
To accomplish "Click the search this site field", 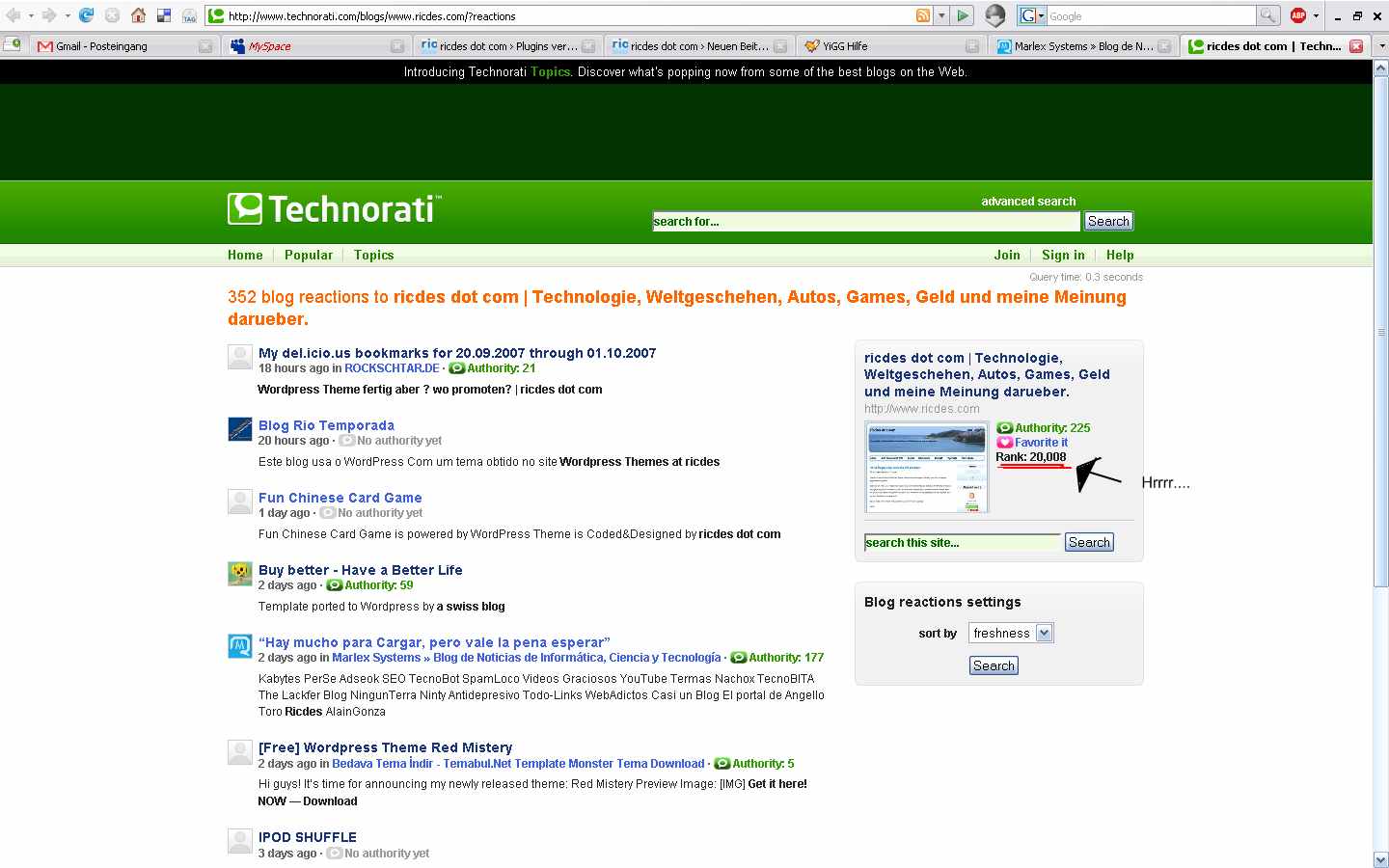I will point(963,542).
